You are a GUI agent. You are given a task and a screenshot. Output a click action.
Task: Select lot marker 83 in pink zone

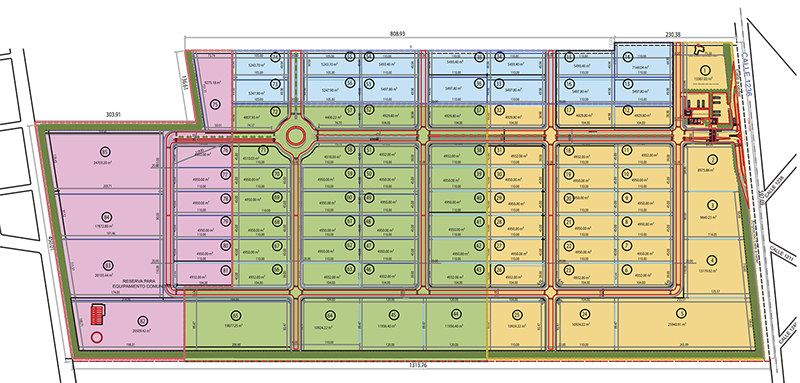[x=107, y=265]
